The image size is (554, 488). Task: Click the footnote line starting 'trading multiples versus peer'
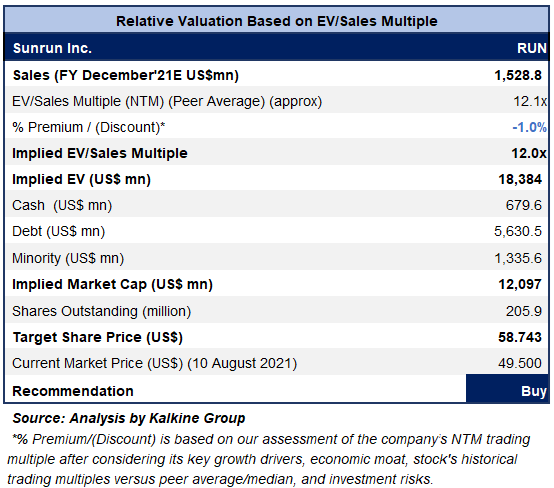(x=220, y=480)
